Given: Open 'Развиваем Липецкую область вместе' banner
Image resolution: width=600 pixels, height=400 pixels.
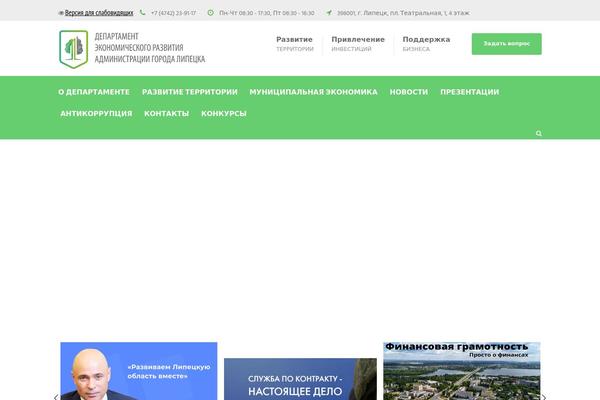Looking at the screenshot, I should [139, 371].
